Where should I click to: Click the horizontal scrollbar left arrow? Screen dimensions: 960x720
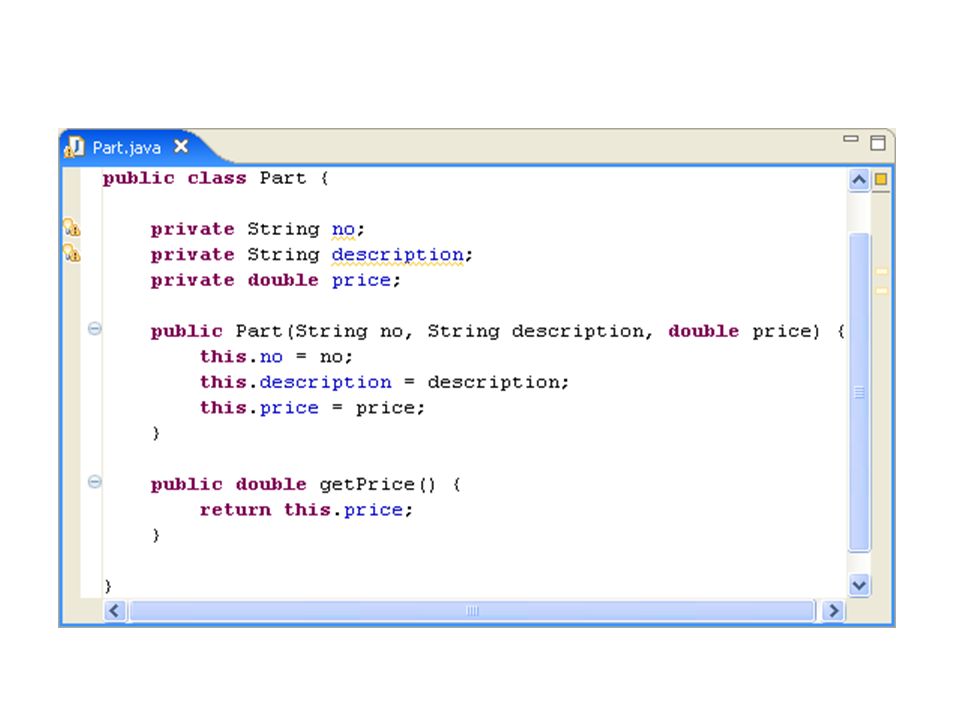pos(114,611)
